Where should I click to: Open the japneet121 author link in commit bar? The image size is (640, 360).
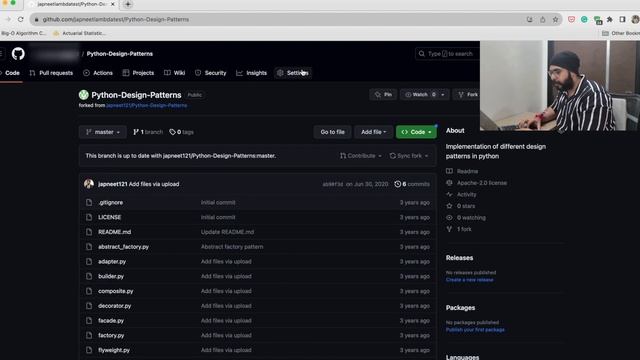113,184
